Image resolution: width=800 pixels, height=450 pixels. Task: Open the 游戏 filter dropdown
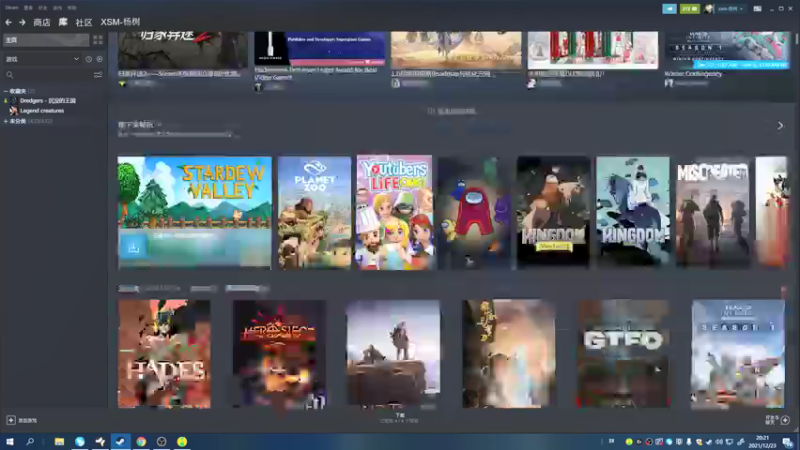(x=42, y=59)
